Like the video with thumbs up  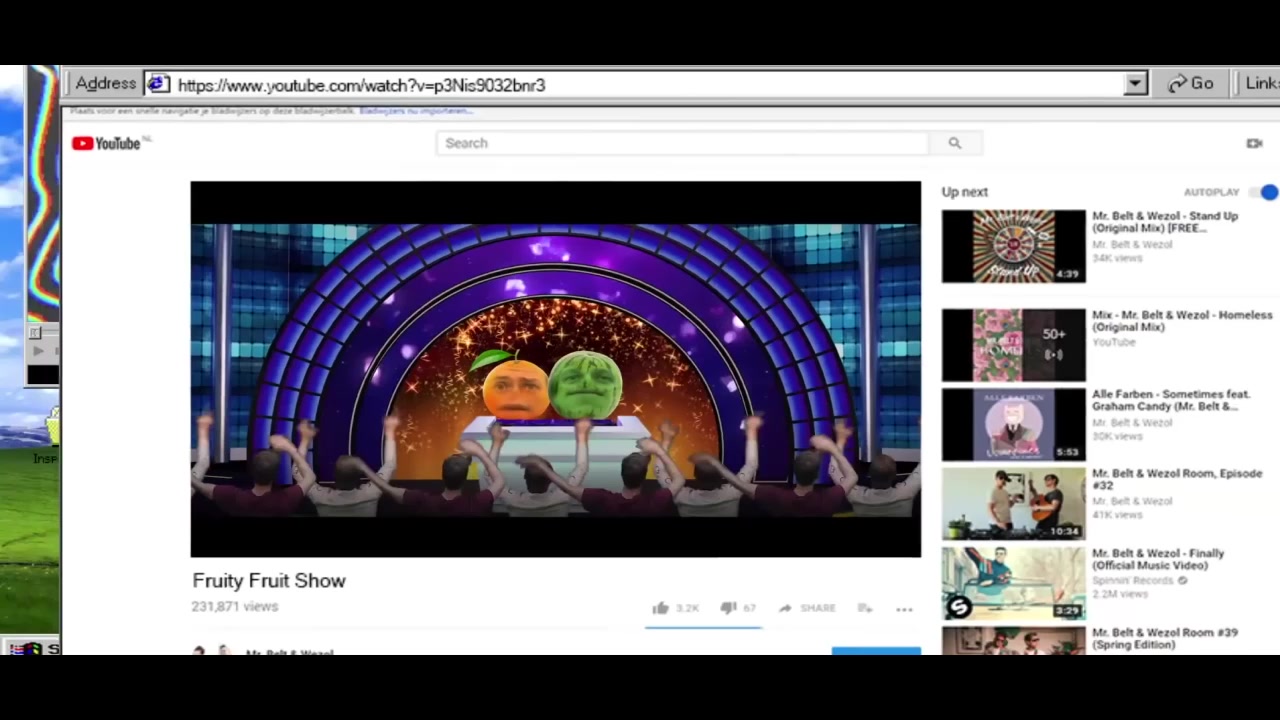point(660,608)
